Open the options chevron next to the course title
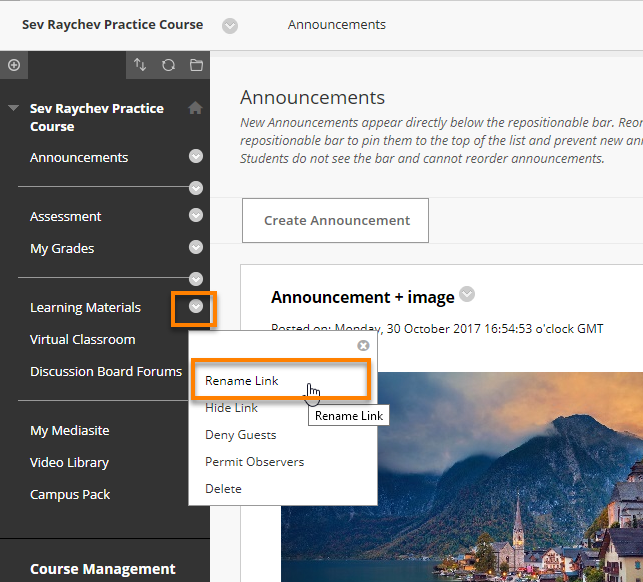The height and width of the screenshot is (582, 643). [230, 25]
